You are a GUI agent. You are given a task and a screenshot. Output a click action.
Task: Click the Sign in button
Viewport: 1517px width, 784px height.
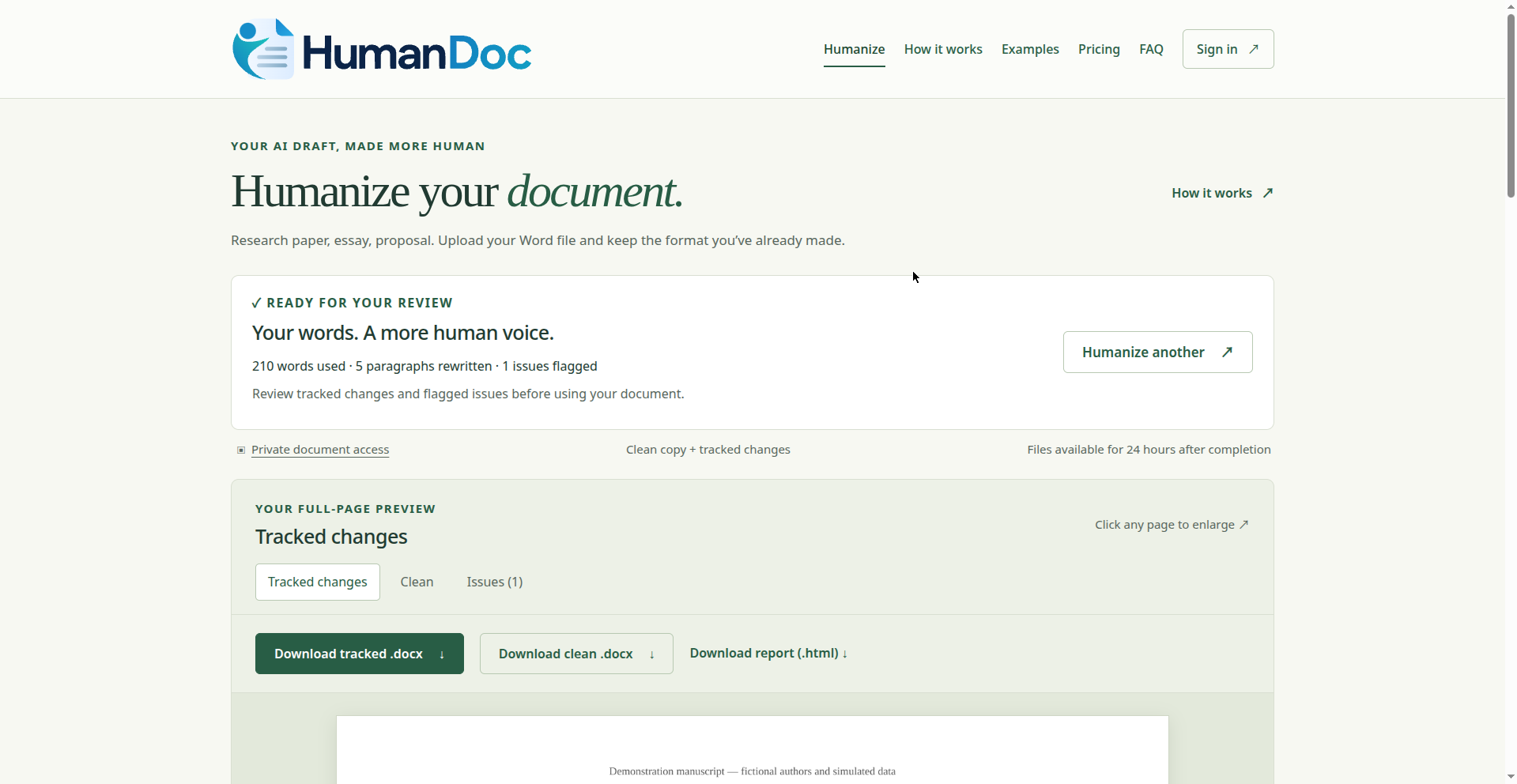pyautogui.click(x=1228, y=49)
